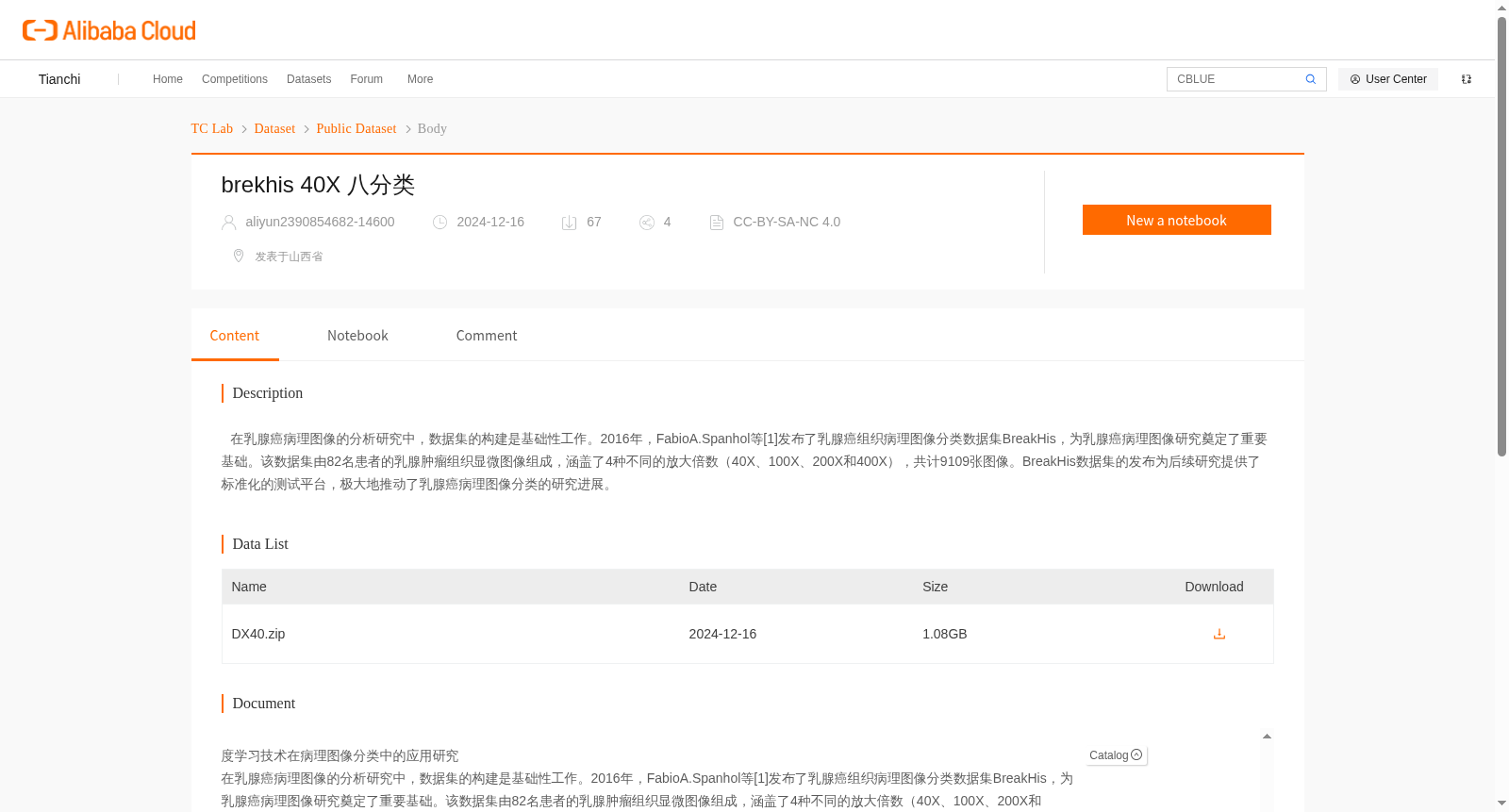Click the Date column header

703,587
